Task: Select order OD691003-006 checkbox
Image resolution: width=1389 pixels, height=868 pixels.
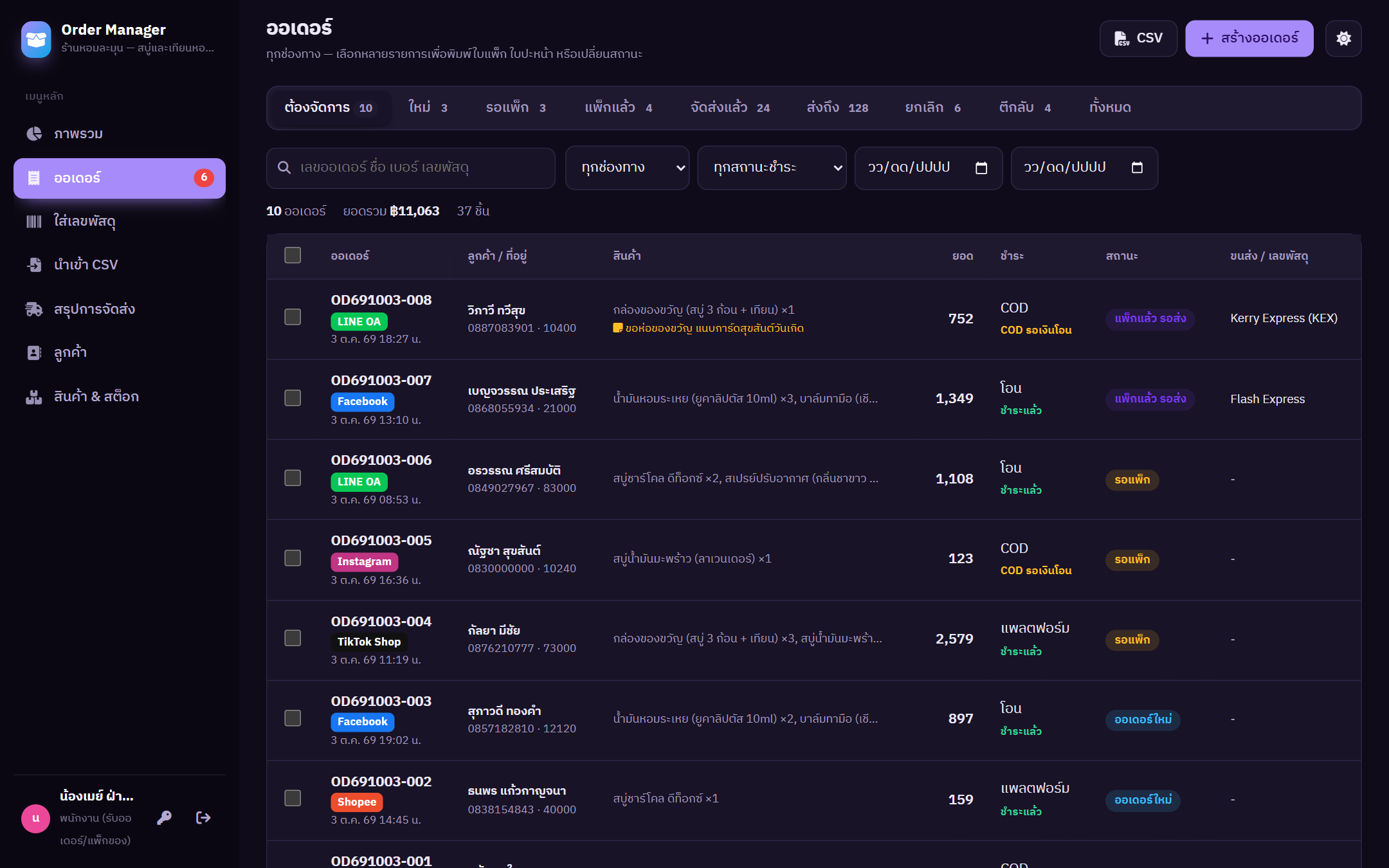Action: (x=293, y=478)
